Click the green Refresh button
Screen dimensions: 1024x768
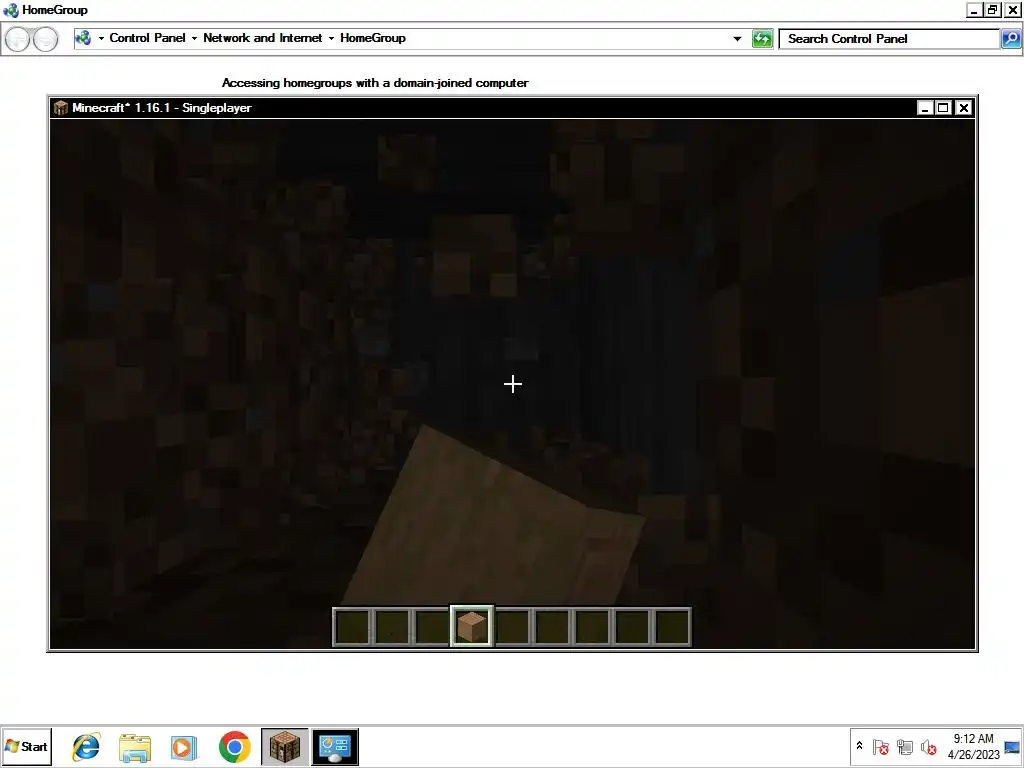click(762, 39)
